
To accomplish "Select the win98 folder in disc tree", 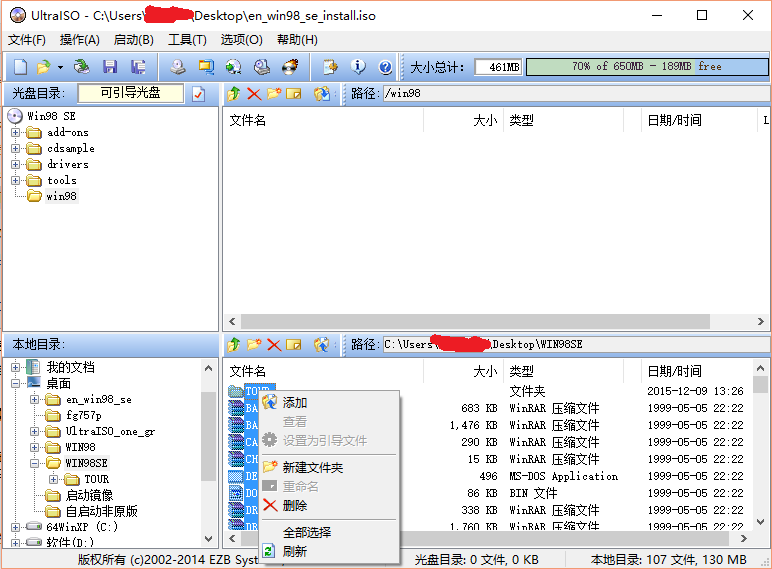I will pyautogui.click(x=62, y=196).
